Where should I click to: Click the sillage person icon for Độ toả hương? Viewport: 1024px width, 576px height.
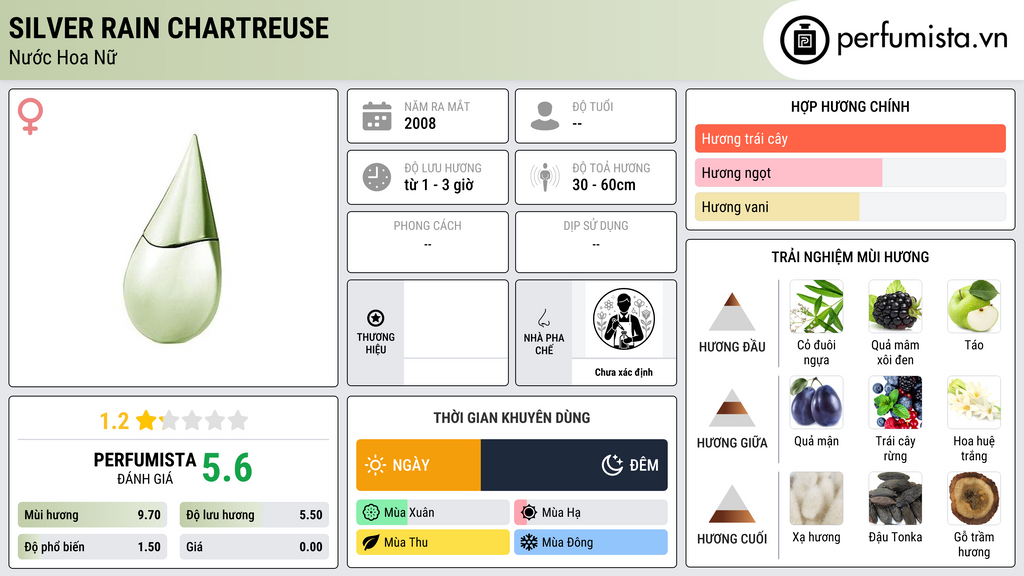[x=545, y=177]
